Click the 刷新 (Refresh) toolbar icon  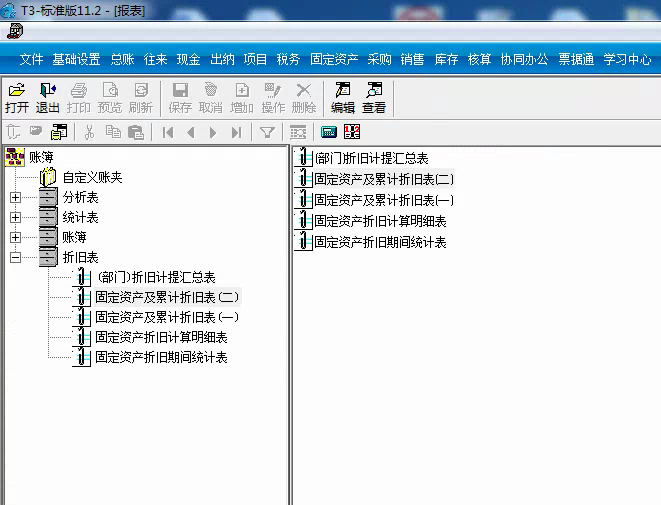click(x=141, y=98)
